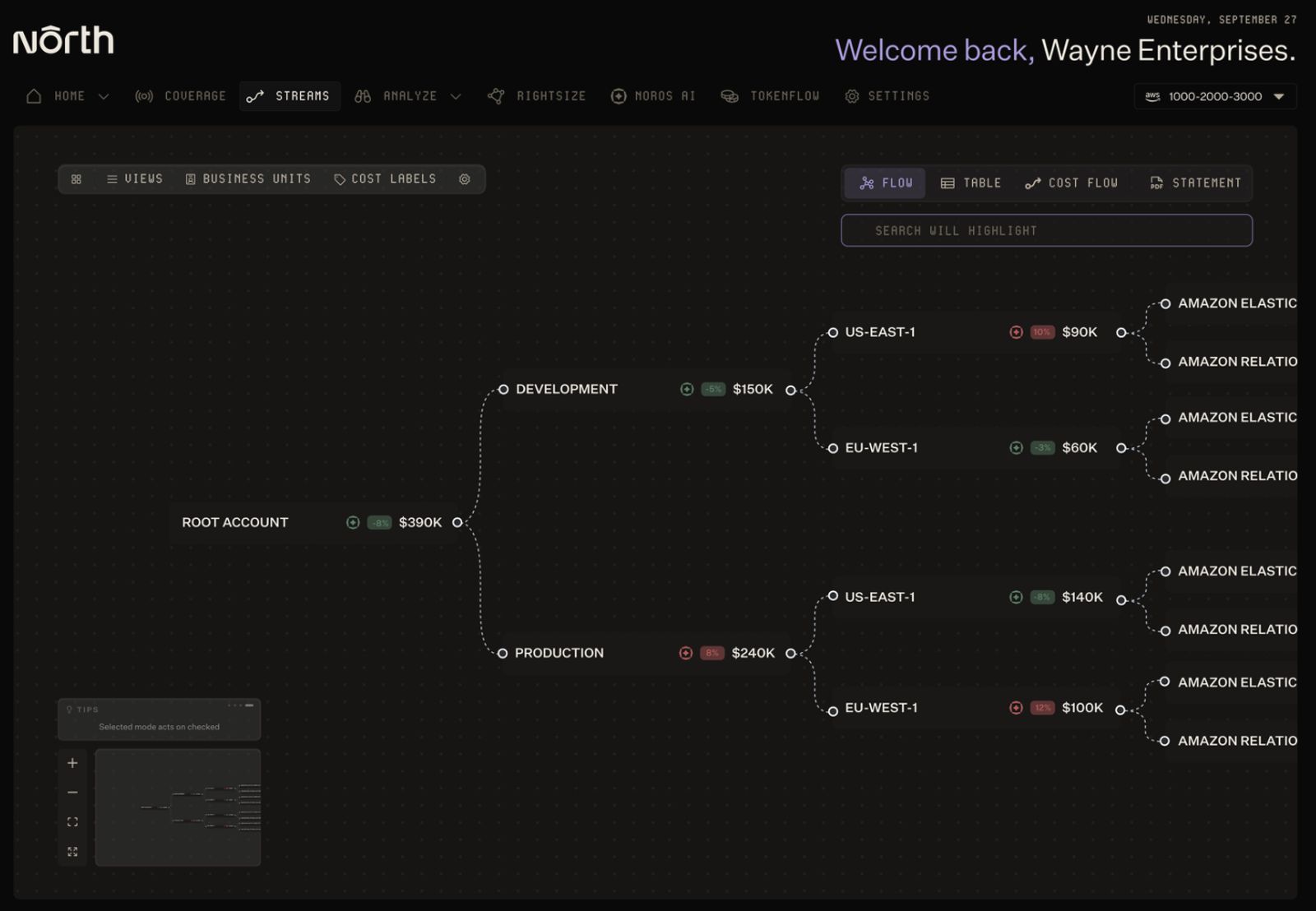Click the gear icon beside Cost Labels
This screenshot has width=1316, height=911.
click(465, 179)
